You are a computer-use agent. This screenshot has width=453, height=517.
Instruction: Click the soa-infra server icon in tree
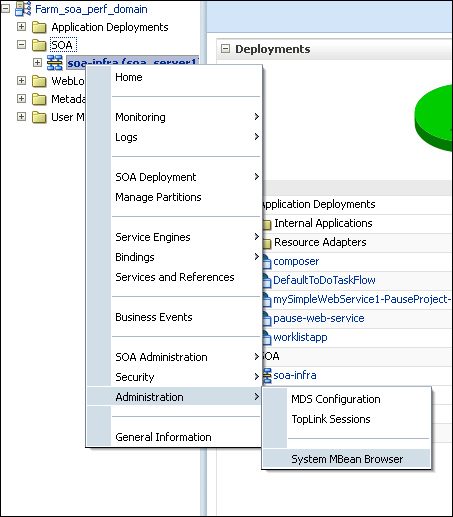pos(55,63)
